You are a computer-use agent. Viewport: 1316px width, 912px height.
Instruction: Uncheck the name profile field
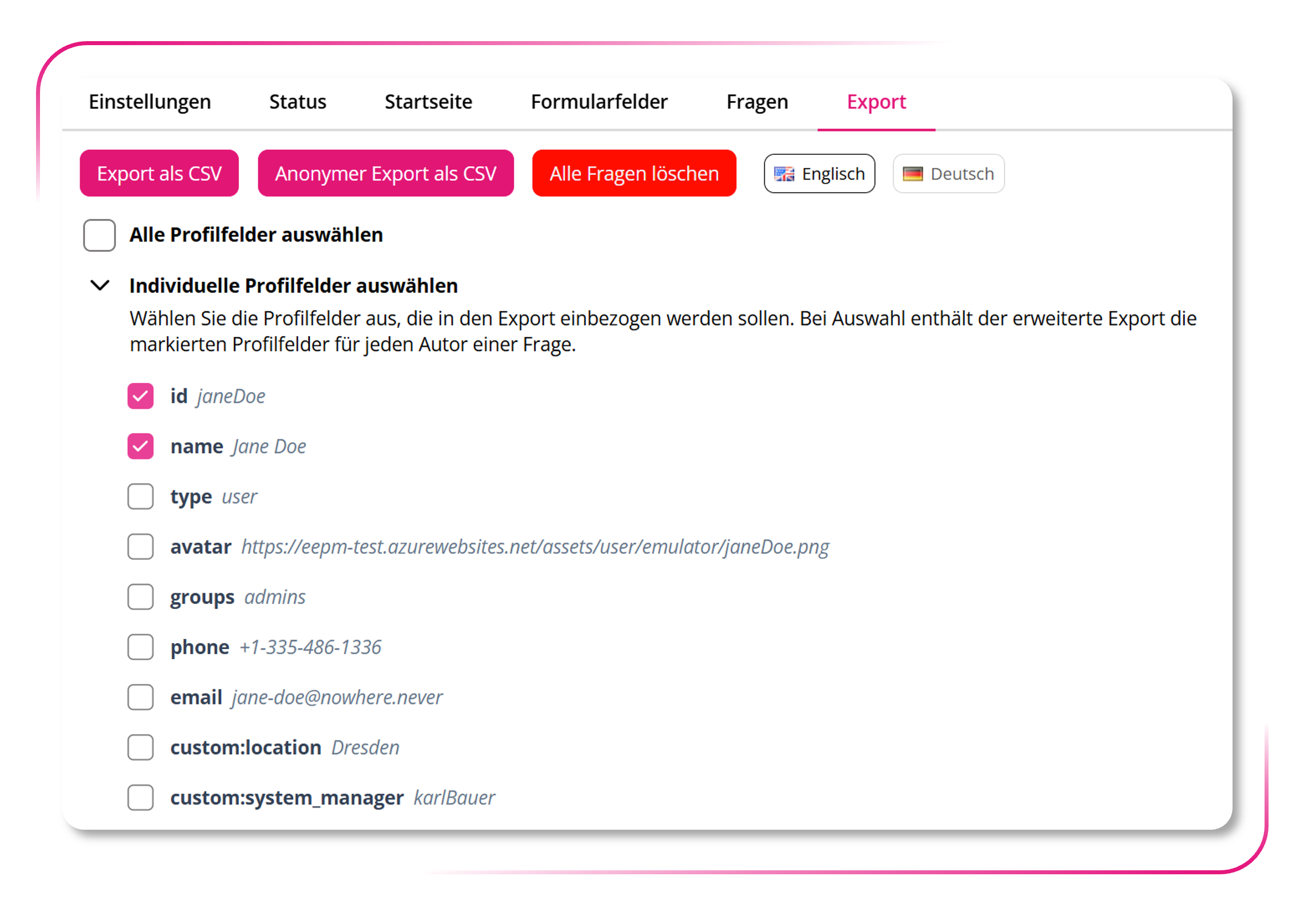tap(140, 446)
